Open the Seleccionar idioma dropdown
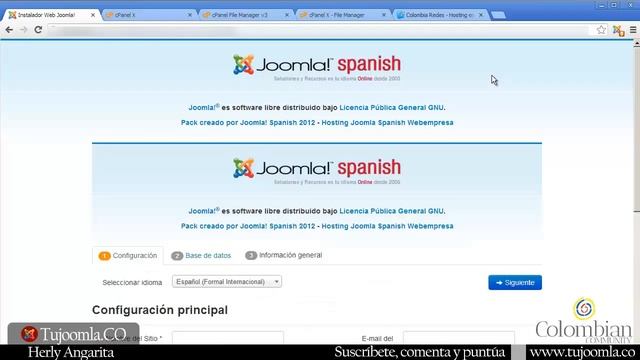Screen dimensions: 640x360 (227, 282)
